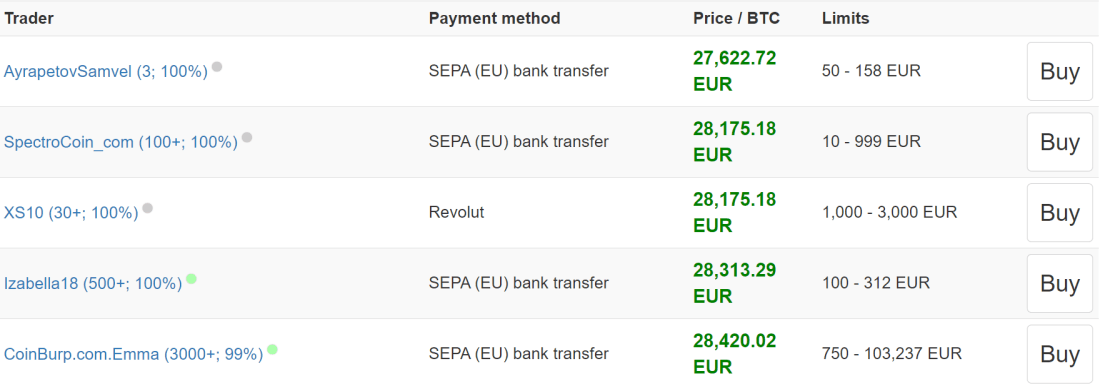Select Buy on the Izabella18 offer
Image resolution: width=1100 pixels, height=386 pixels.
pyautogui.click(x=1060, y=284)
